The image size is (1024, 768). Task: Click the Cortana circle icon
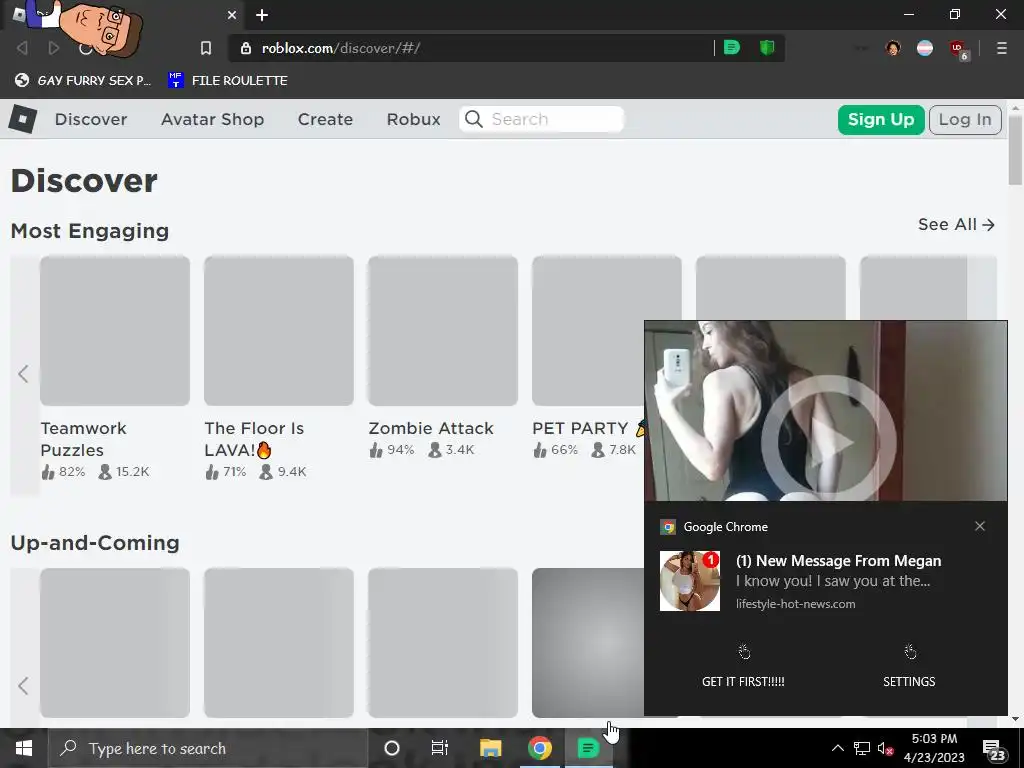(x=392, y=748)
